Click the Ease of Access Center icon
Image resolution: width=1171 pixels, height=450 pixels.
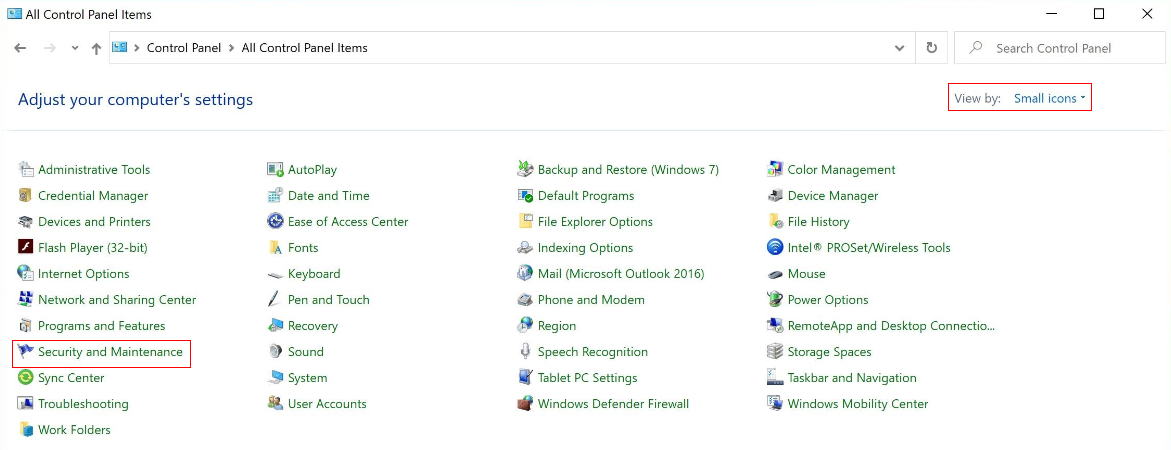point(275,222)
